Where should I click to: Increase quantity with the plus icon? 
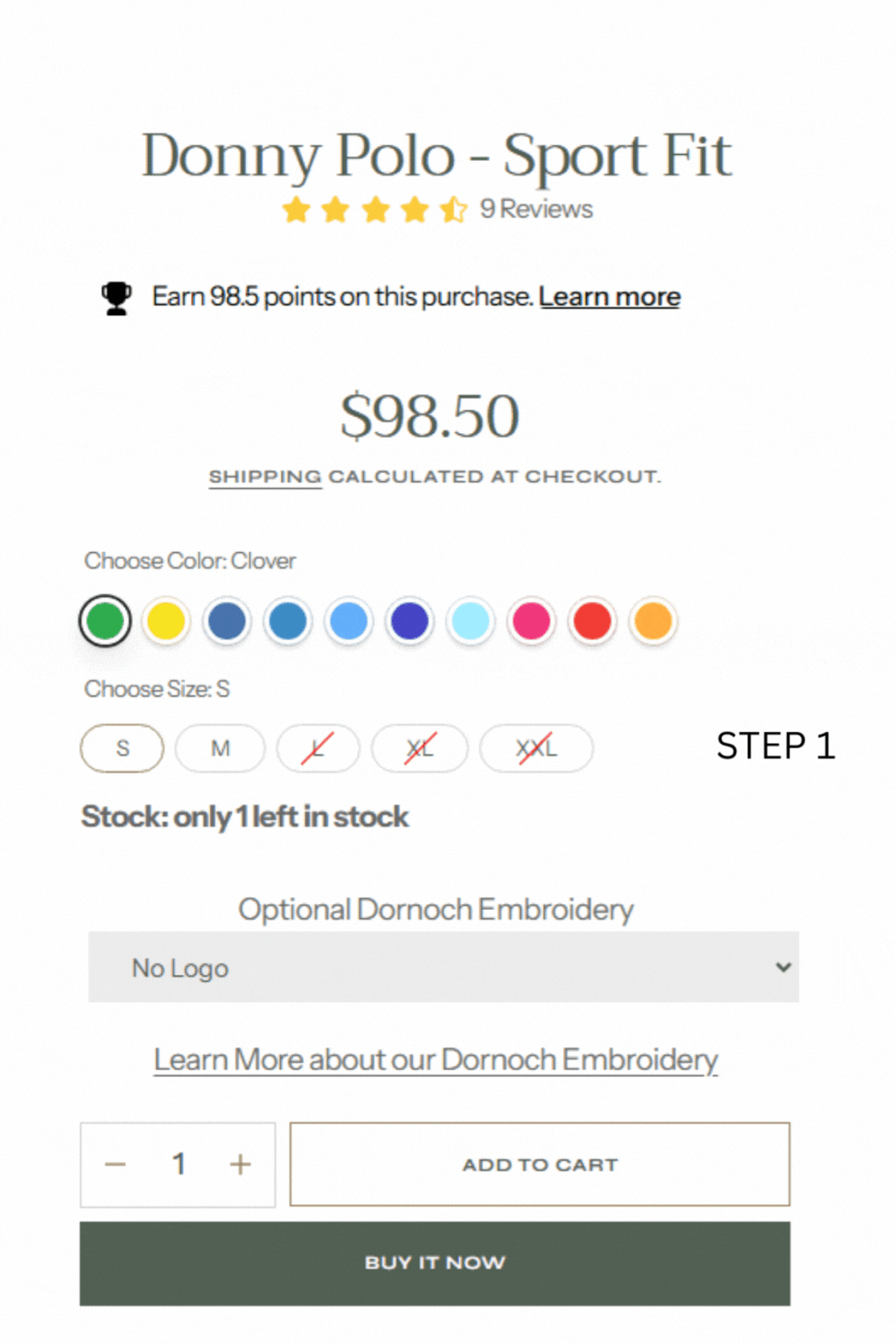(x=241, y=1165)
